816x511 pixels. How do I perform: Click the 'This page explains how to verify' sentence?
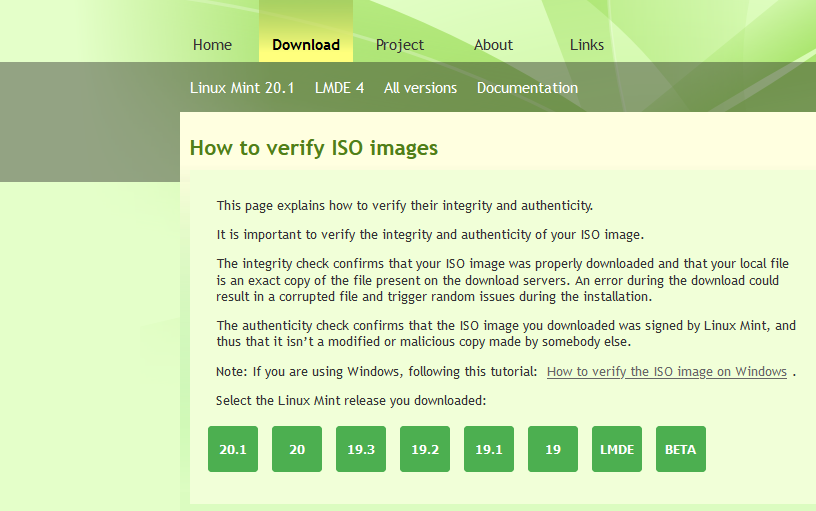405,206
